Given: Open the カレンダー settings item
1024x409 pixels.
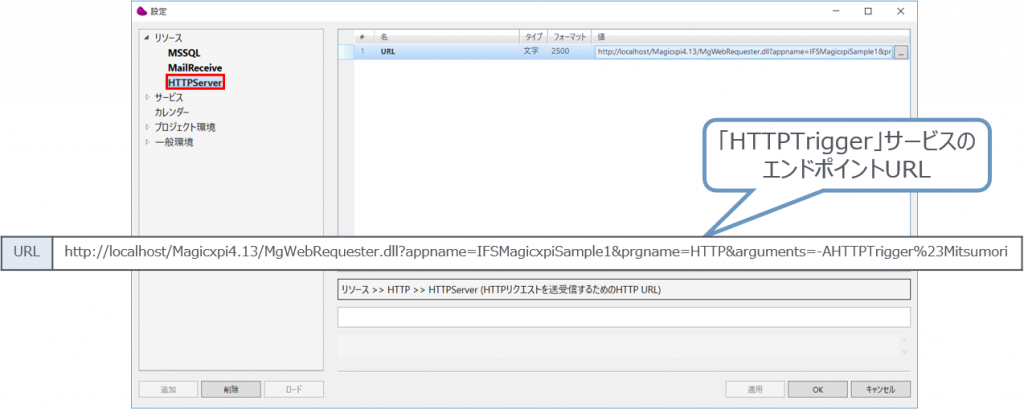Looking at the screenshot, I should [171, 112].
